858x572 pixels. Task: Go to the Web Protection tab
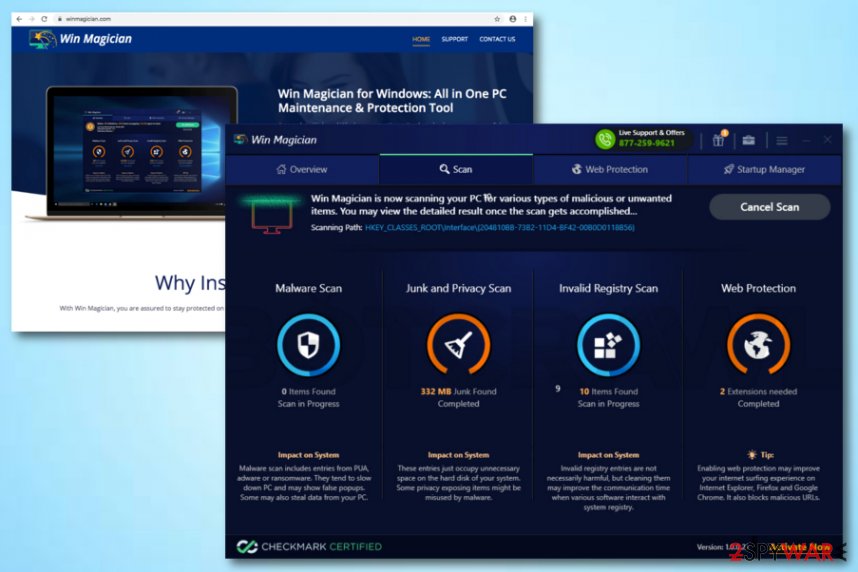609,170
